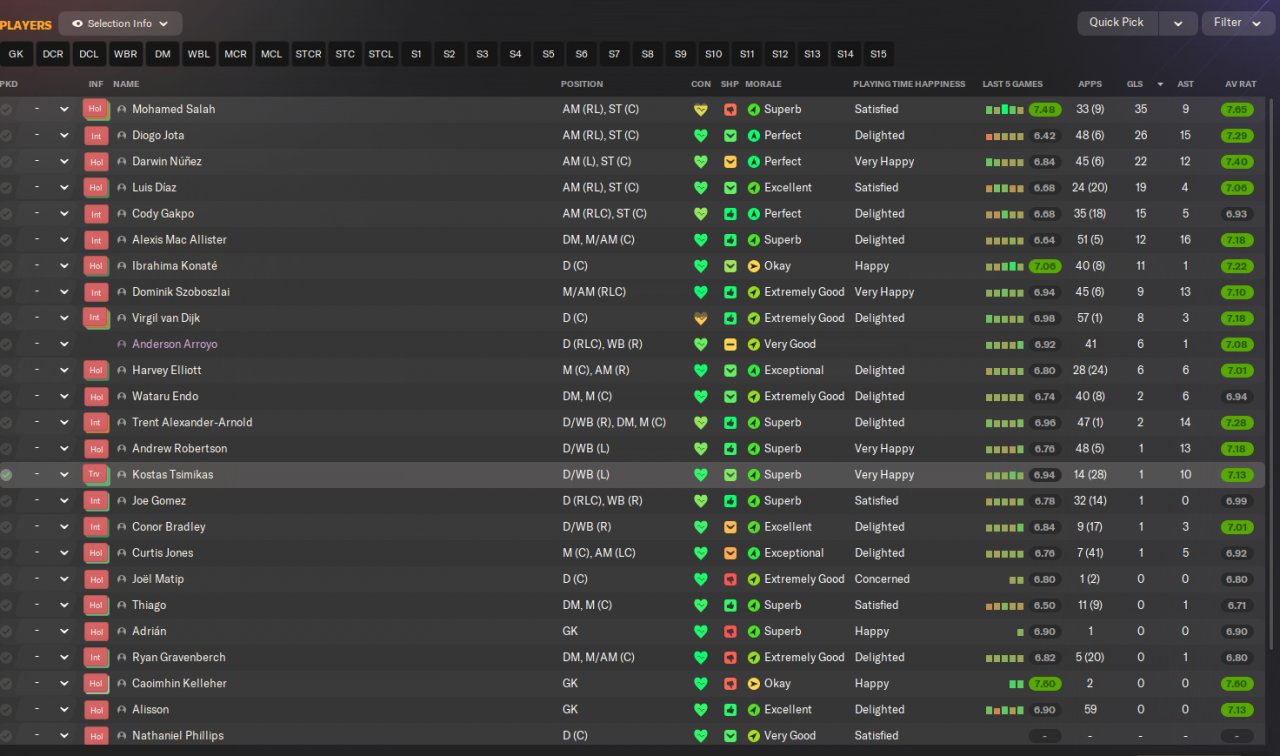1280x756 pixels.
Task: Click the Int status badge for Diogo Jota
Action: [x=96, y=135]
